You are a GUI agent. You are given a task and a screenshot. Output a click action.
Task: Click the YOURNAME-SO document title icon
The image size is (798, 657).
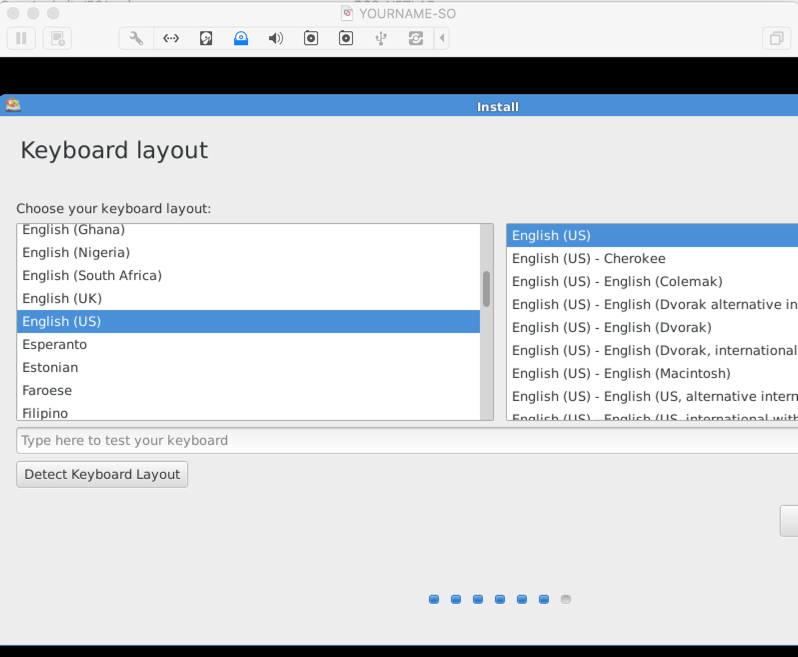click(x=347, y=13)
